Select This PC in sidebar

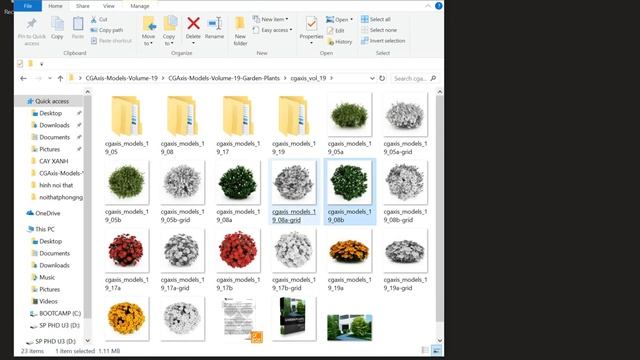point(44,229)
